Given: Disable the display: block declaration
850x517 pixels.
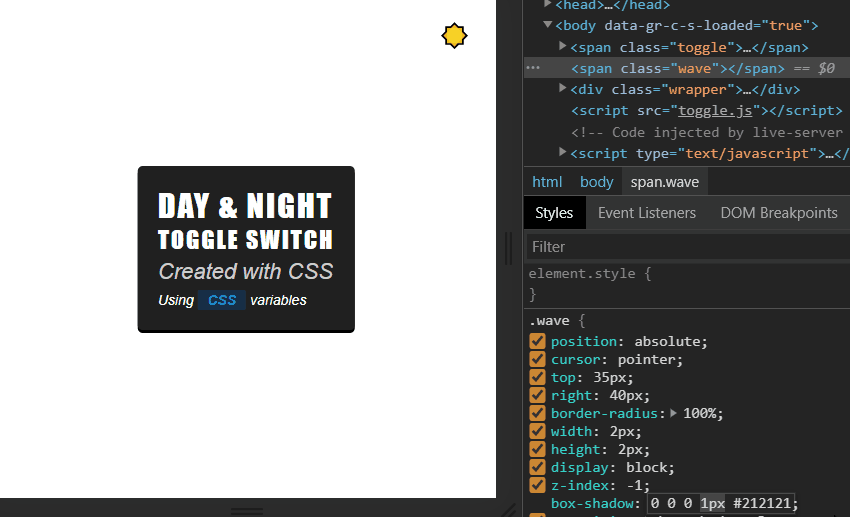Looking at the screenshot, I should 537,467.
